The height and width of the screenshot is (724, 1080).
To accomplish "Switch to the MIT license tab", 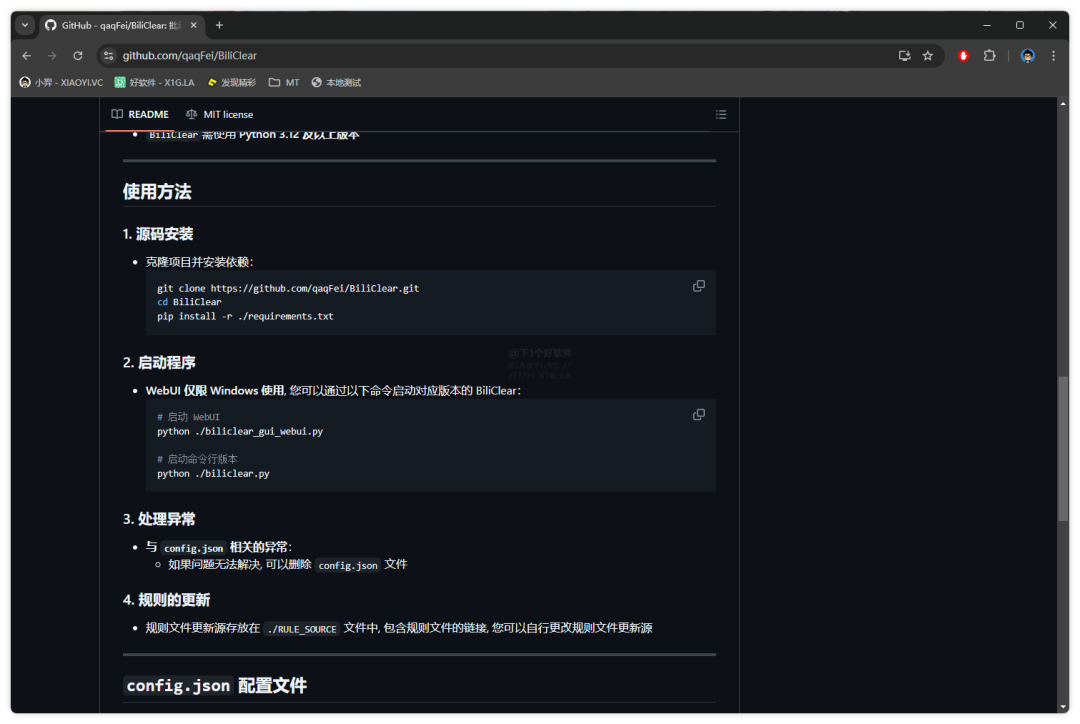I will click(220, 114).
